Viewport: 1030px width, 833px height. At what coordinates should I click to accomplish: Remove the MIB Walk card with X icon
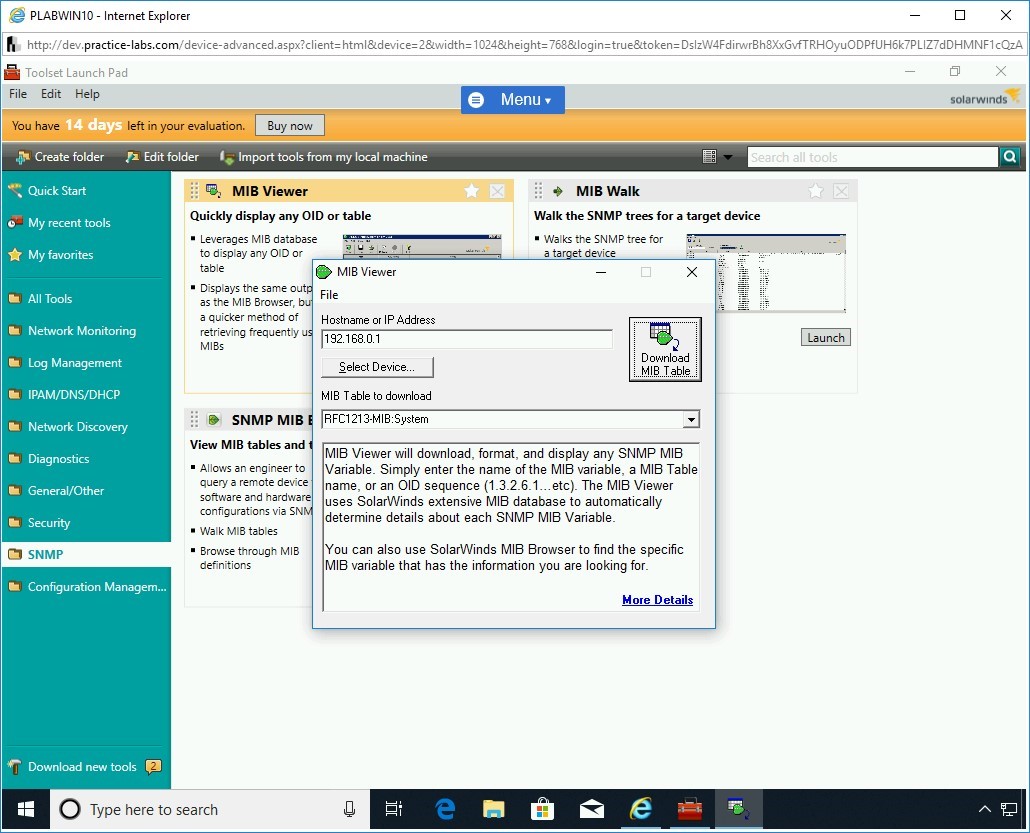[x=841, y=191]
